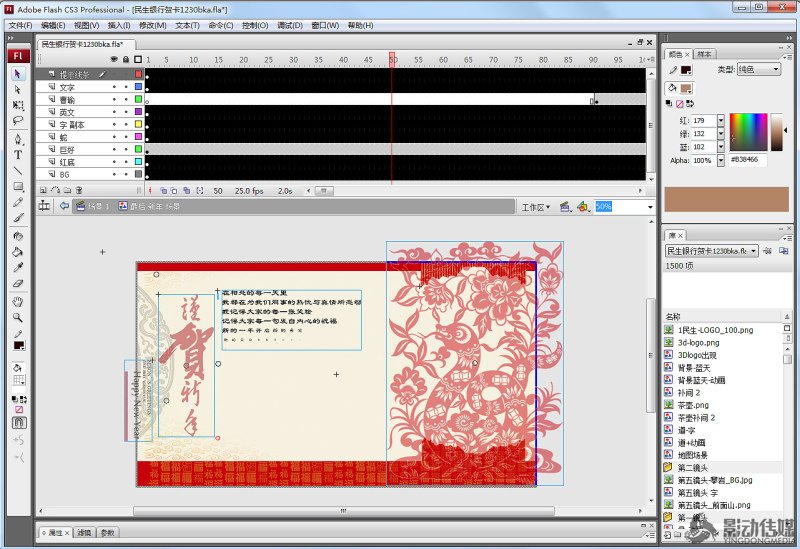The width and height of the screenshot is (800, 549).
Task: Select the Hand tool
Action: tap(18, 301)
